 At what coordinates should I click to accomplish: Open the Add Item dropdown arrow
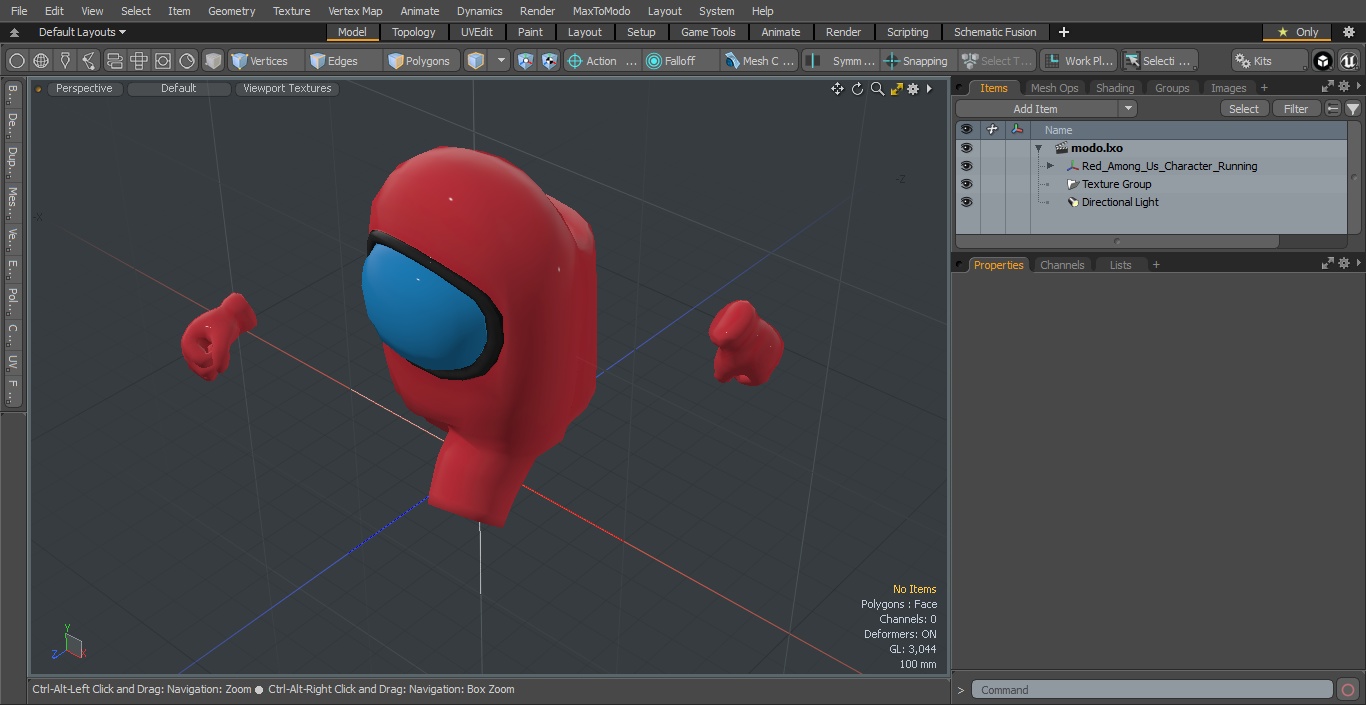point(1128,109)
